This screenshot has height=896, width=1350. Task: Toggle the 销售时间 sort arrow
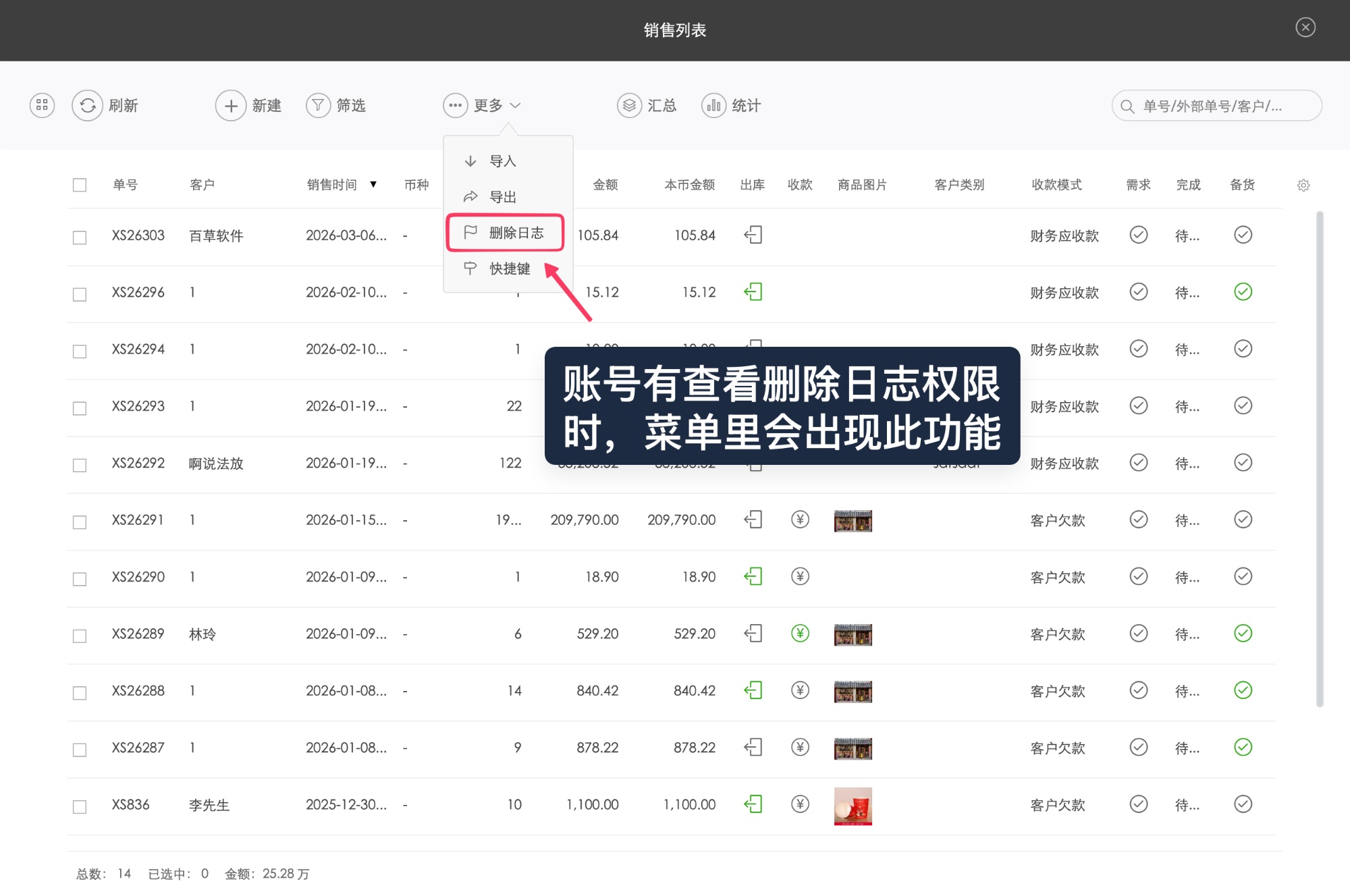[373, 184]
